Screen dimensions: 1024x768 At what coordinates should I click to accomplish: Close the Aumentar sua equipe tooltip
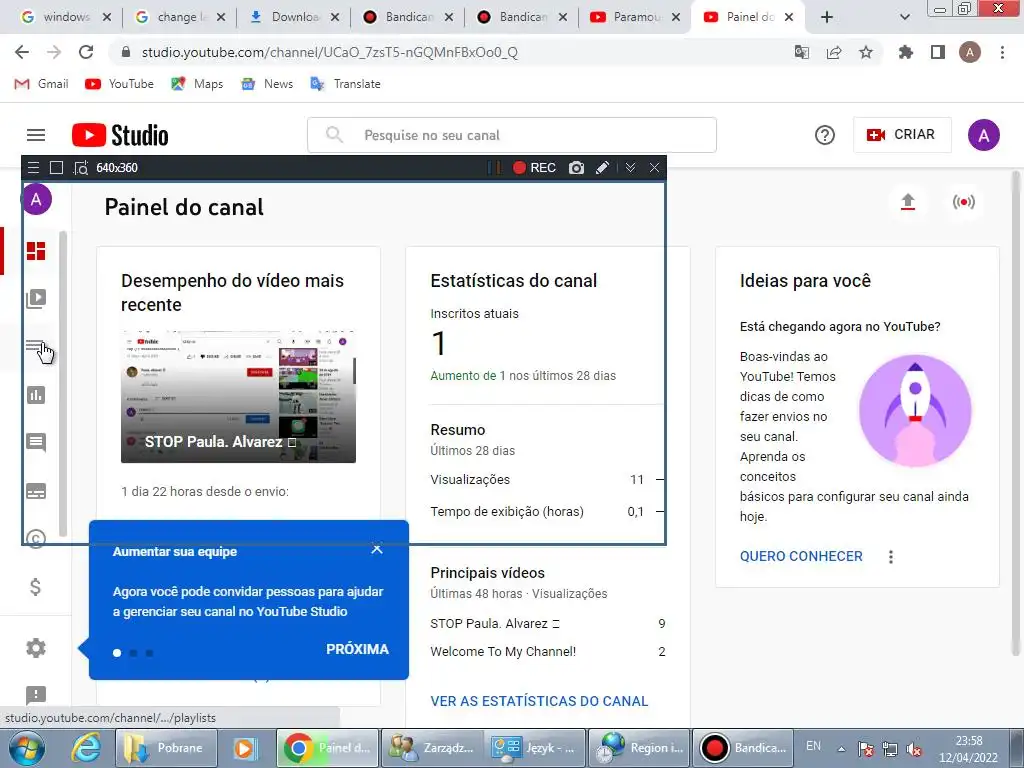377,549
